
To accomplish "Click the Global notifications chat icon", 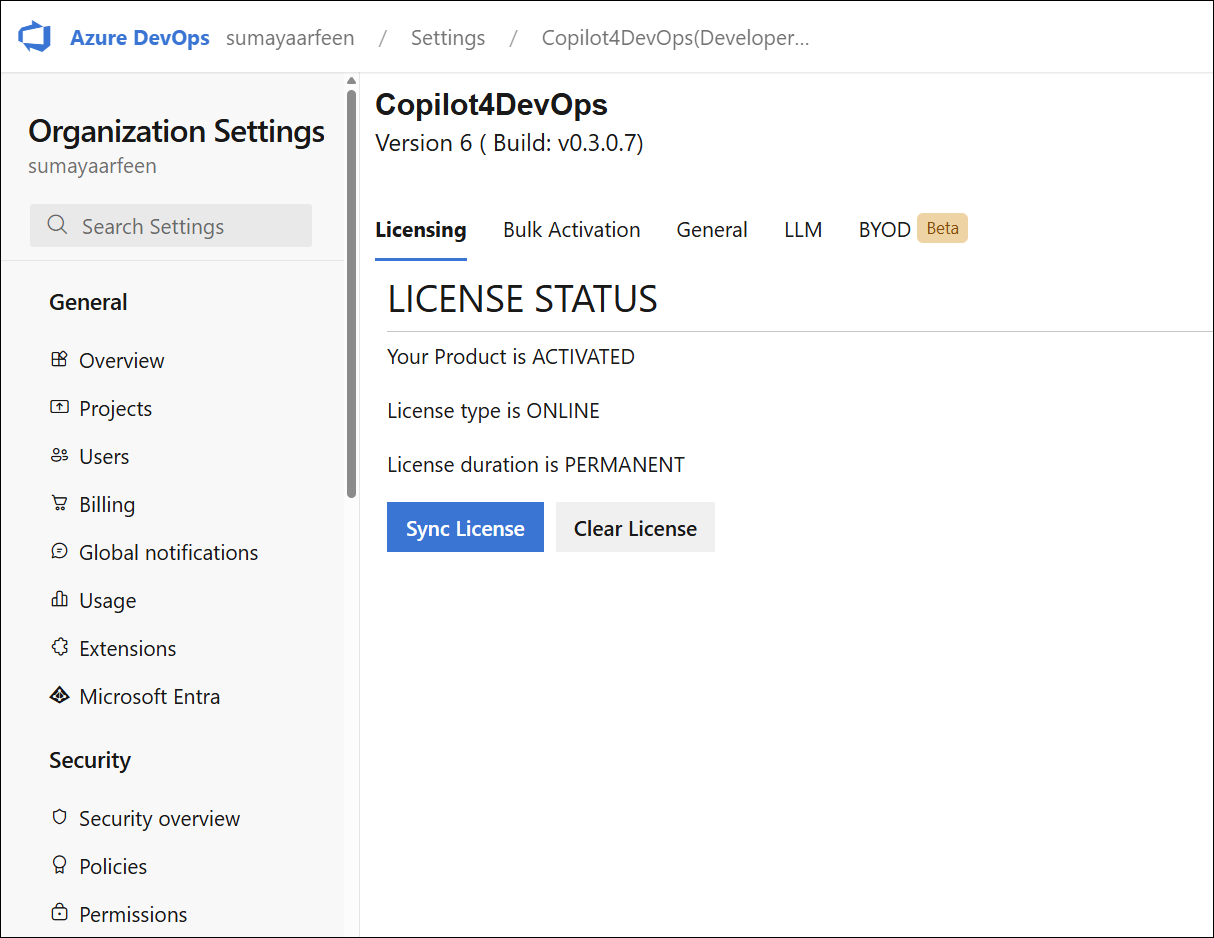I will [x=59, y=551].
